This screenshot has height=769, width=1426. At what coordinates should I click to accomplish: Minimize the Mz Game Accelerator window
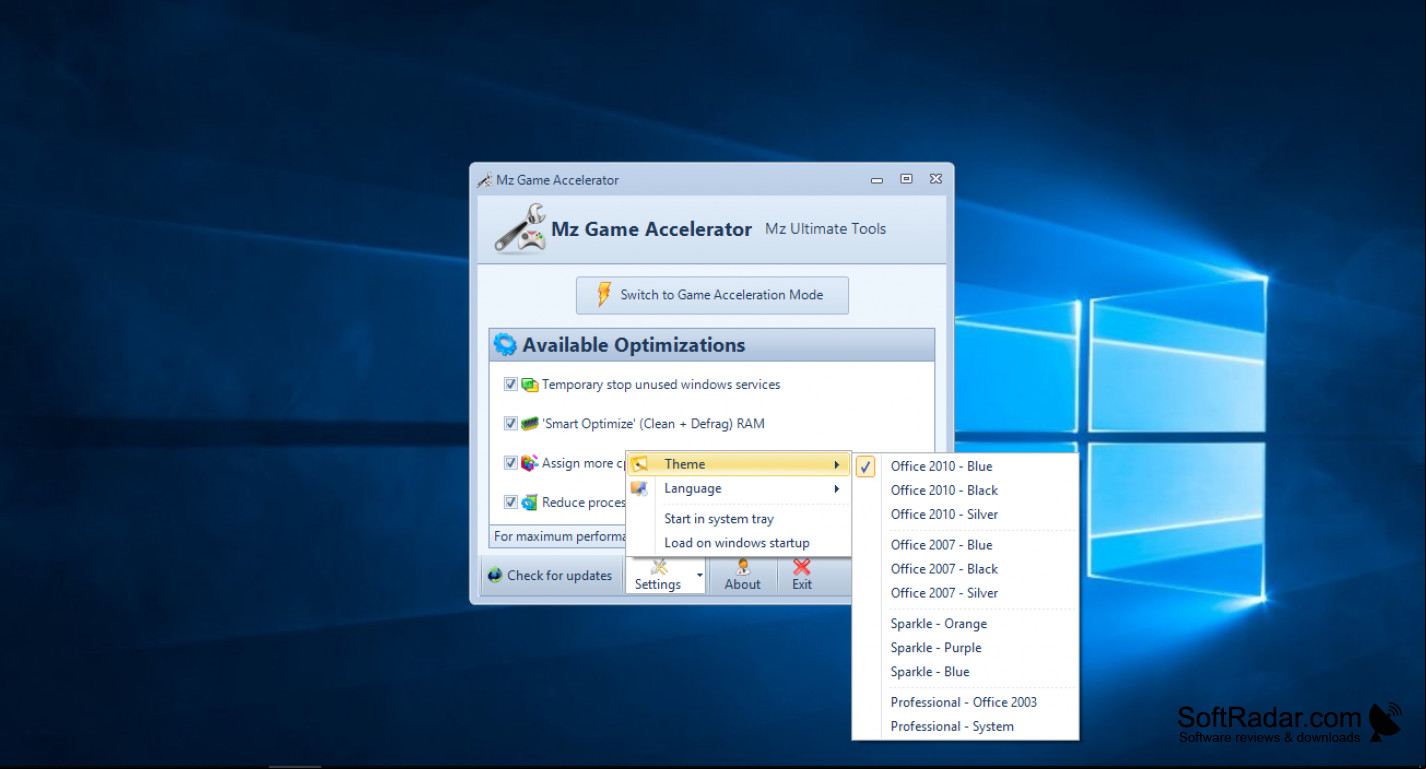(877, 180)
